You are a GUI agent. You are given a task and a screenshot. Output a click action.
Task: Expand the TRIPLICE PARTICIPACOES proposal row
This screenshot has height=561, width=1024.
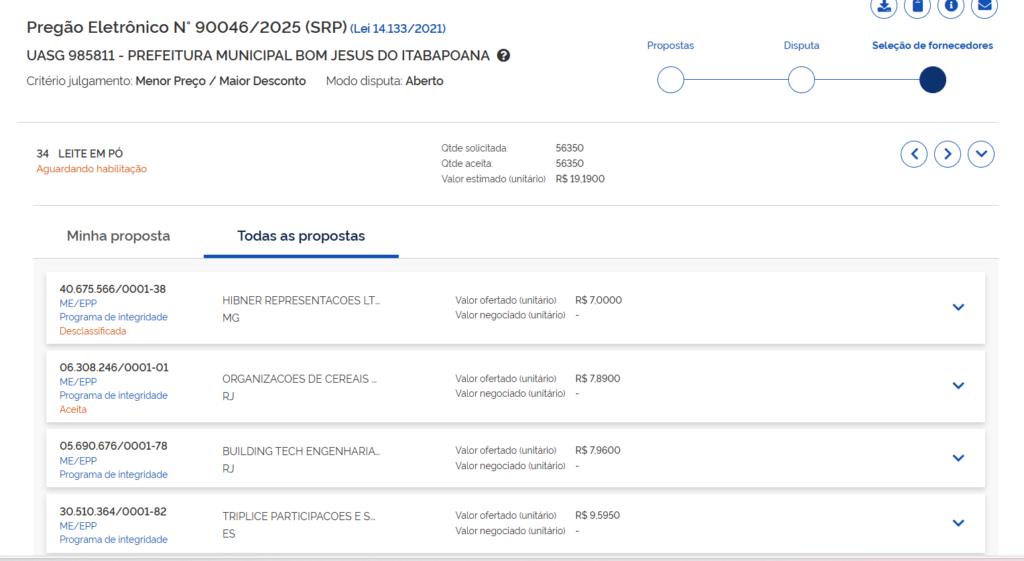tap(958, 522)
